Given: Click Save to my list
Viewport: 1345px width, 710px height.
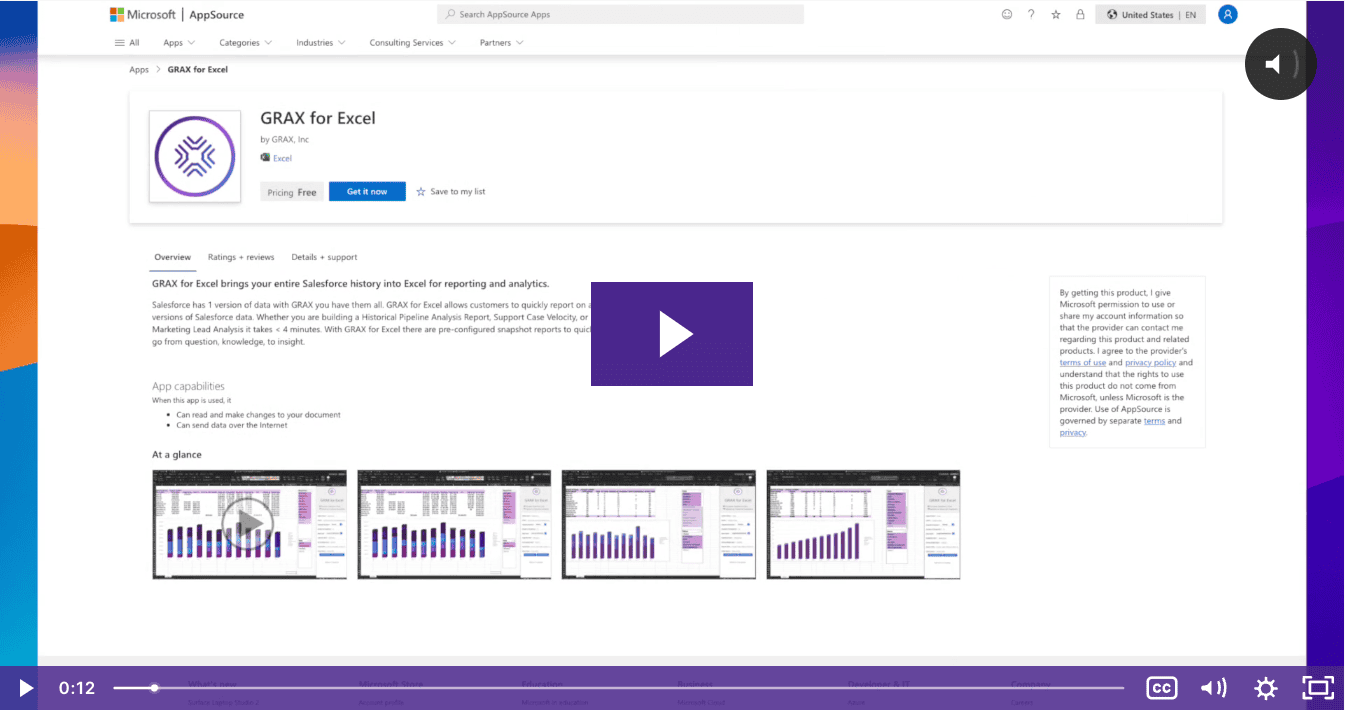Looking at the screenshot, I should [x=451, y=191].
